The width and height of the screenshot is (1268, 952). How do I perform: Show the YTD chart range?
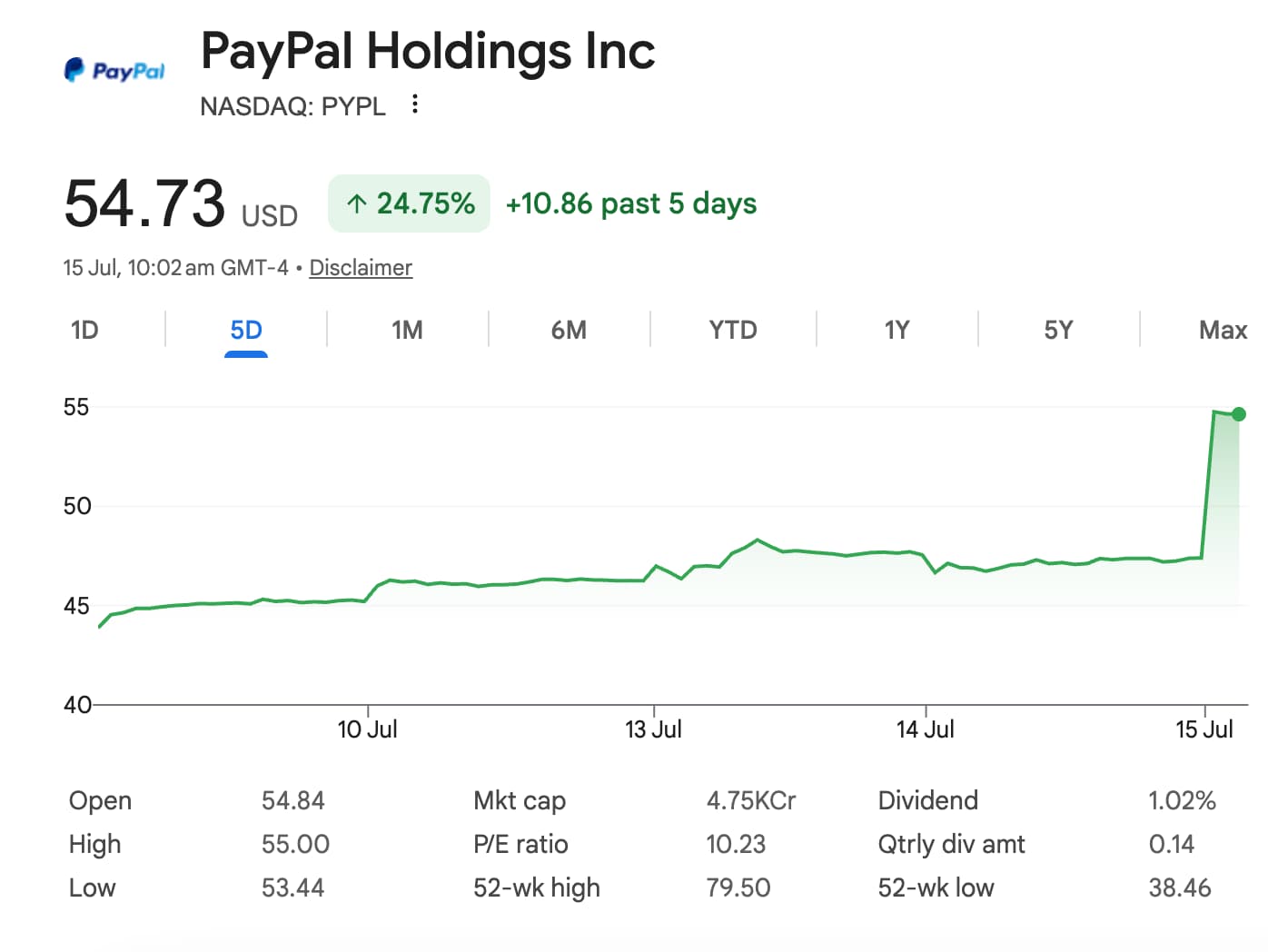coord(733,330)
